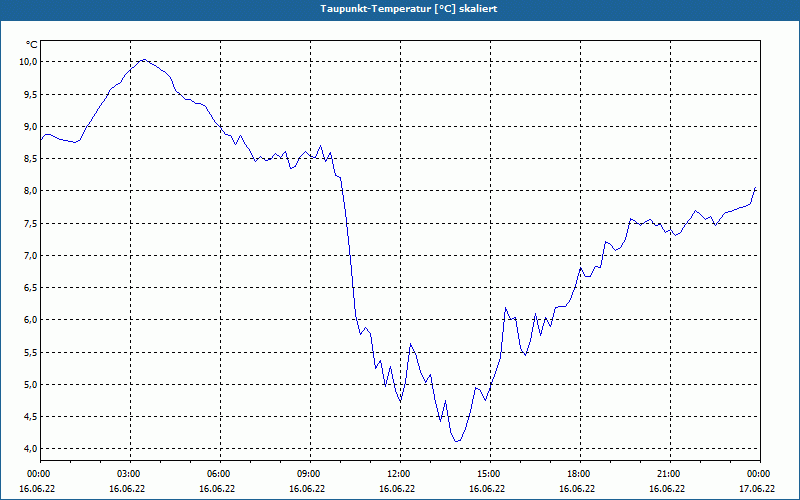800x500 pixels.
Task: Select the 7,0 y-axis value
Action: pyautogui.click(x=31, y=256)
